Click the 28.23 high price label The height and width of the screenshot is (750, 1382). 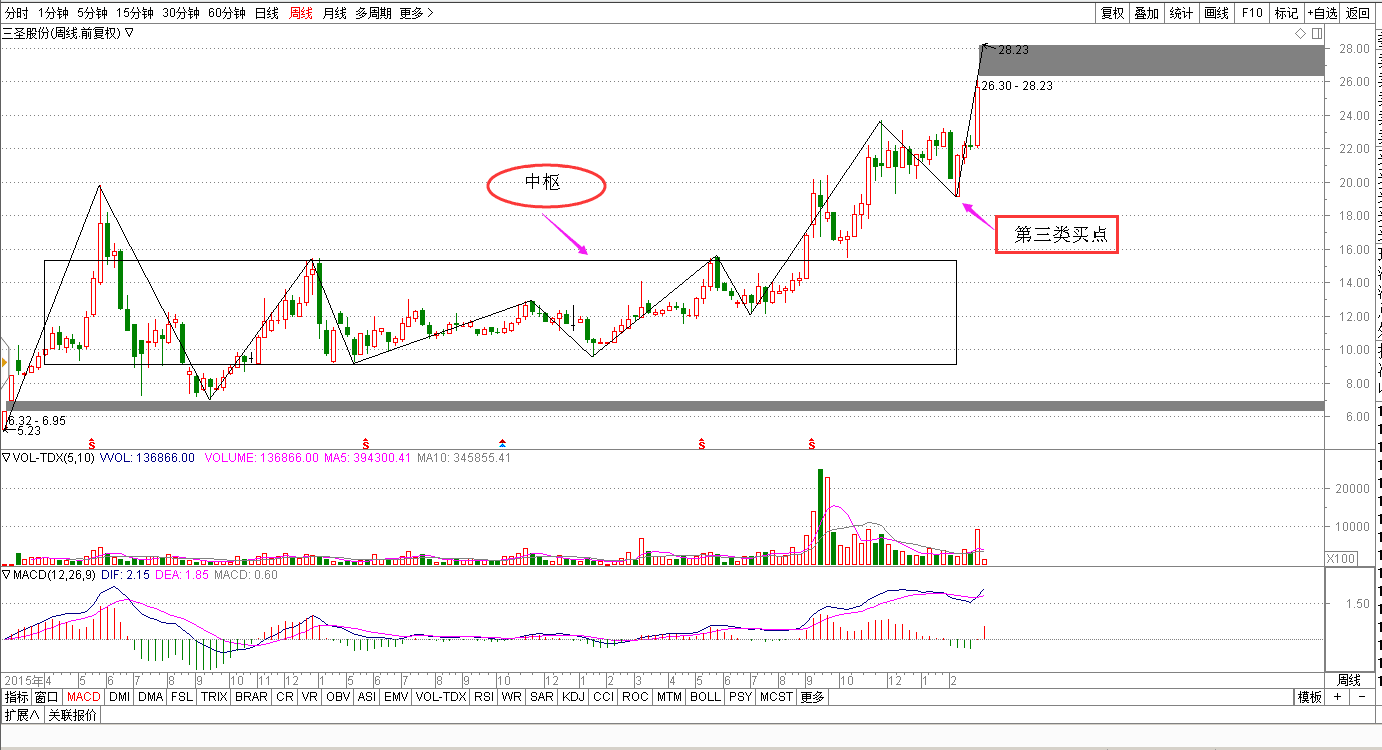(x=1013, y=49)
